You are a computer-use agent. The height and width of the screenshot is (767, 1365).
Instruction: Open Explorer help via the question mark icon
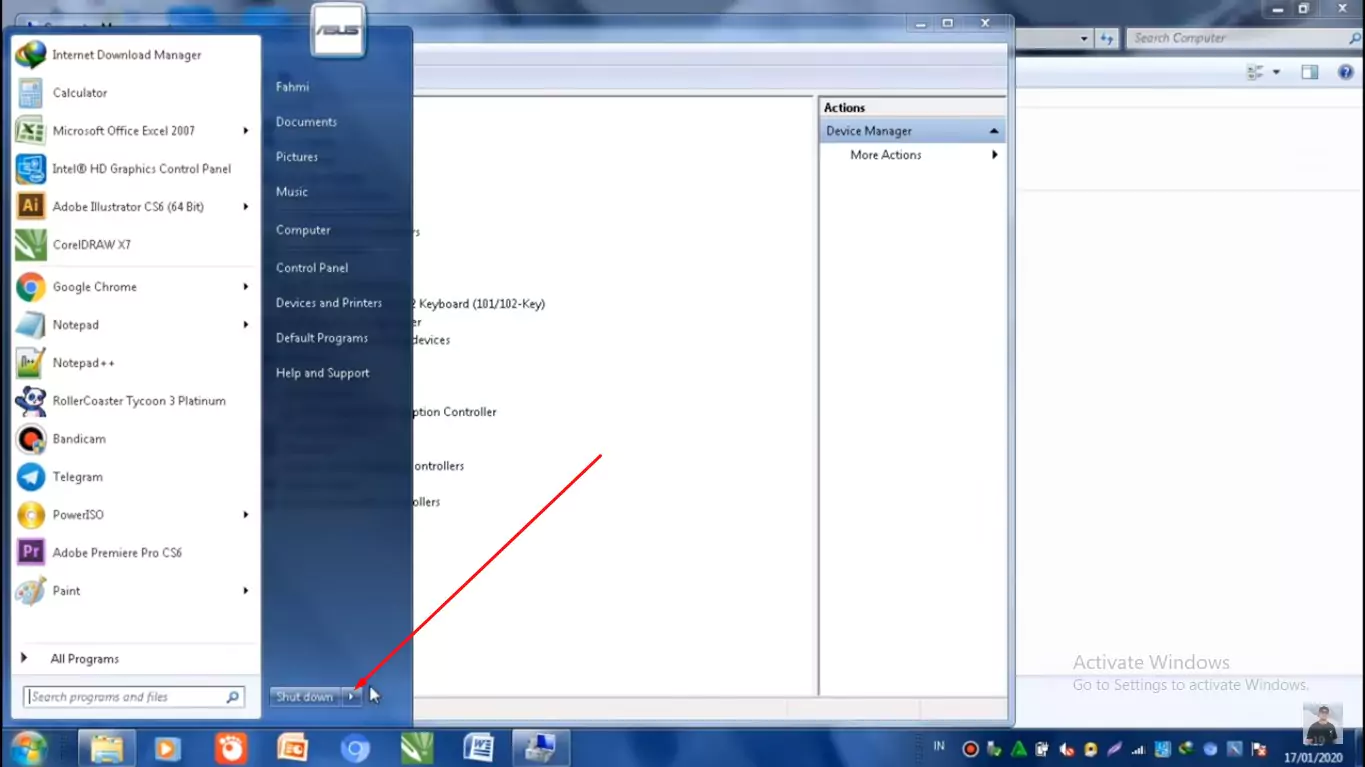click(x=1346, y=72)
